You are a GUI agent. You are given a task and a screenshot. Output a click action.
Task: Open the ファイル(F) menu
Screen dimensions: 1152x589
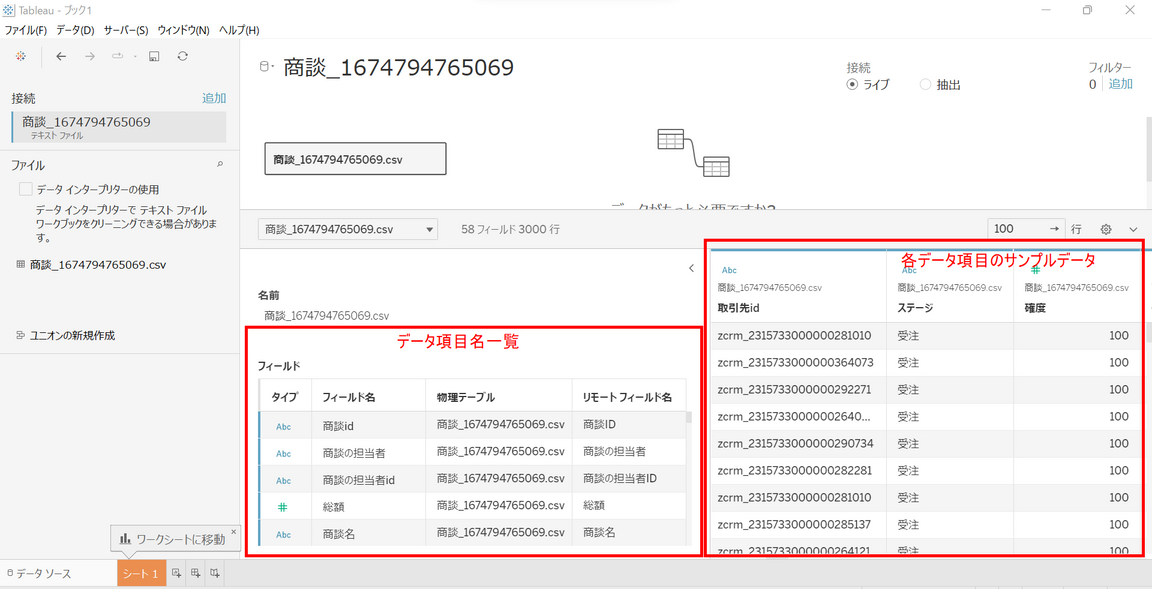point(26,30)
